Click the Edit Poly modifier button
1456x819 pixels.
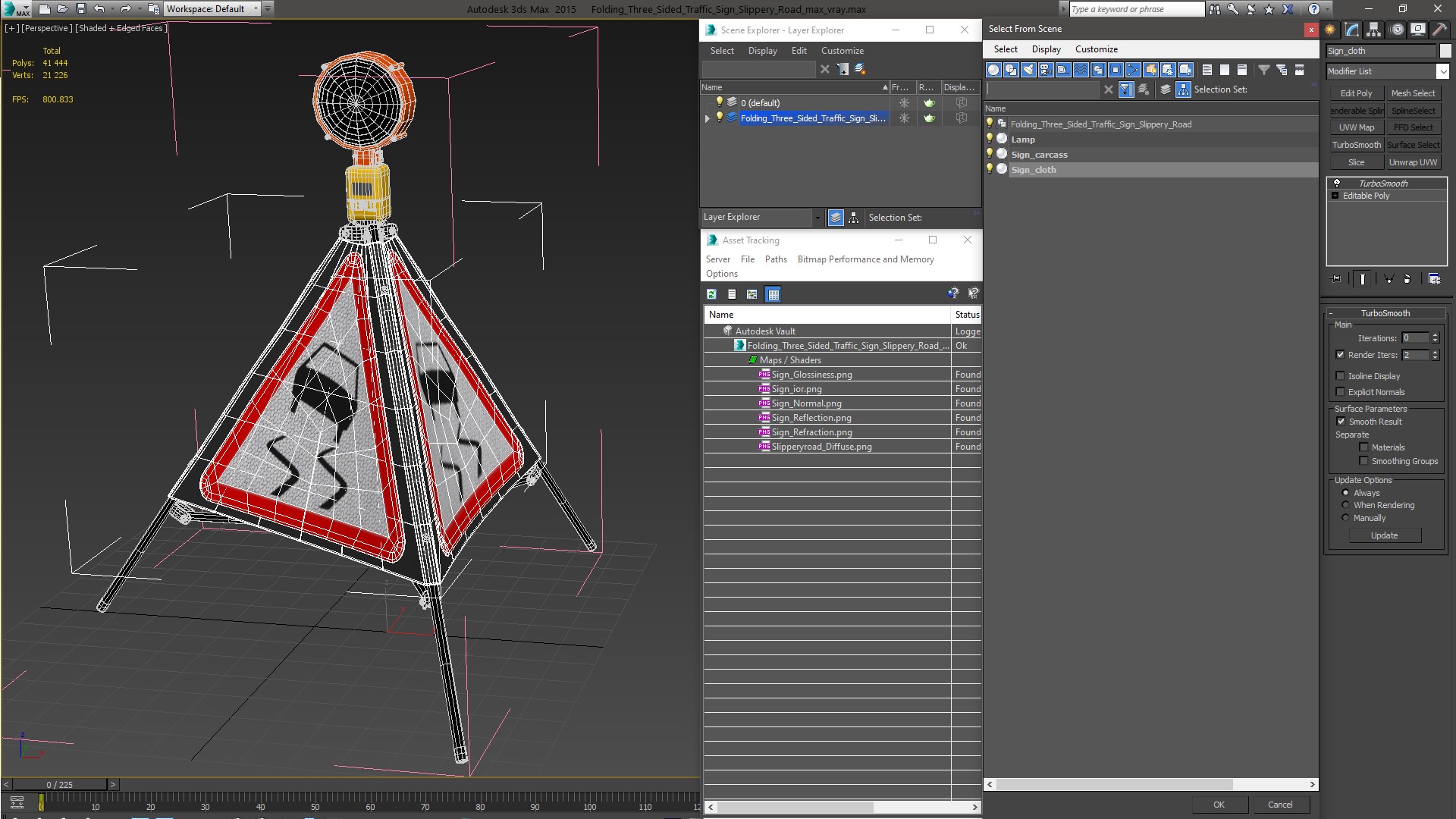click(1356, 93)
